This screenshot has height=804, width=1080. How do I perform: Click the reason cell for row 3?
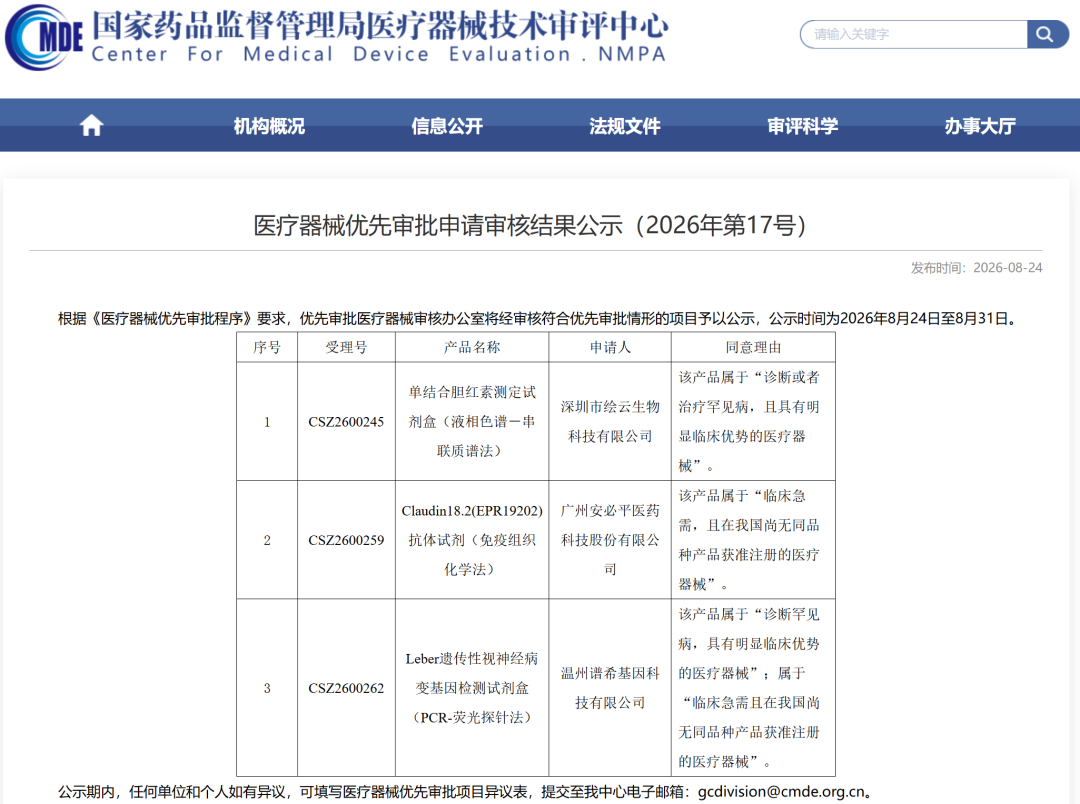click(753, 688)
